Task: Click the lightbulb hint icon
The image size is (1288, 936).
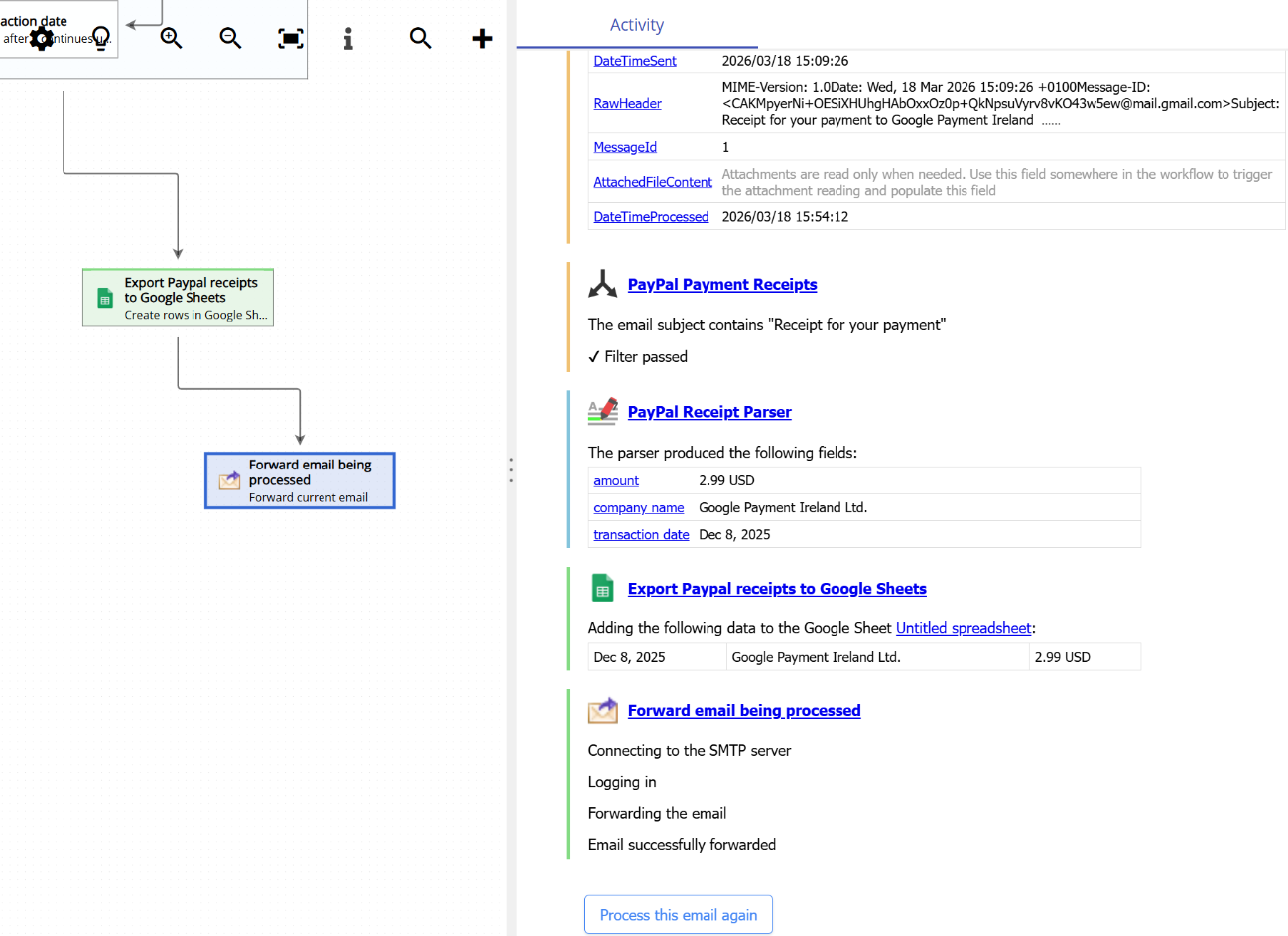Action: point(100,38)
